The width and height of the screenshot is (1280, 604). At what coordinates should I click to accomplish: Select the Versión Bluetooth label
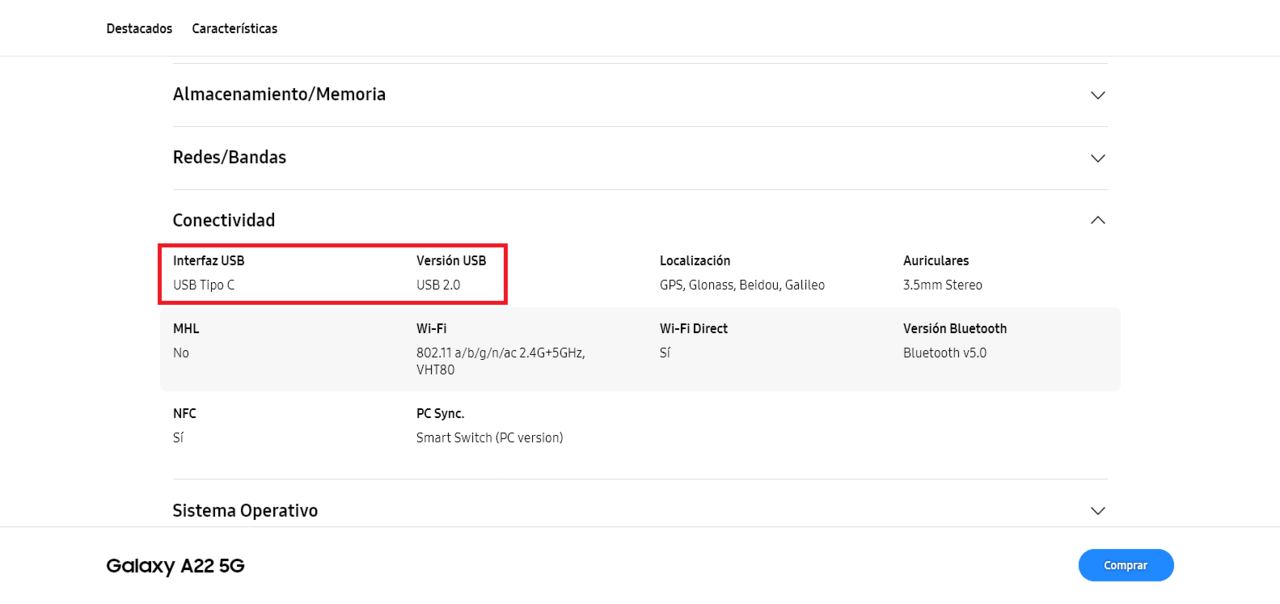955,329
